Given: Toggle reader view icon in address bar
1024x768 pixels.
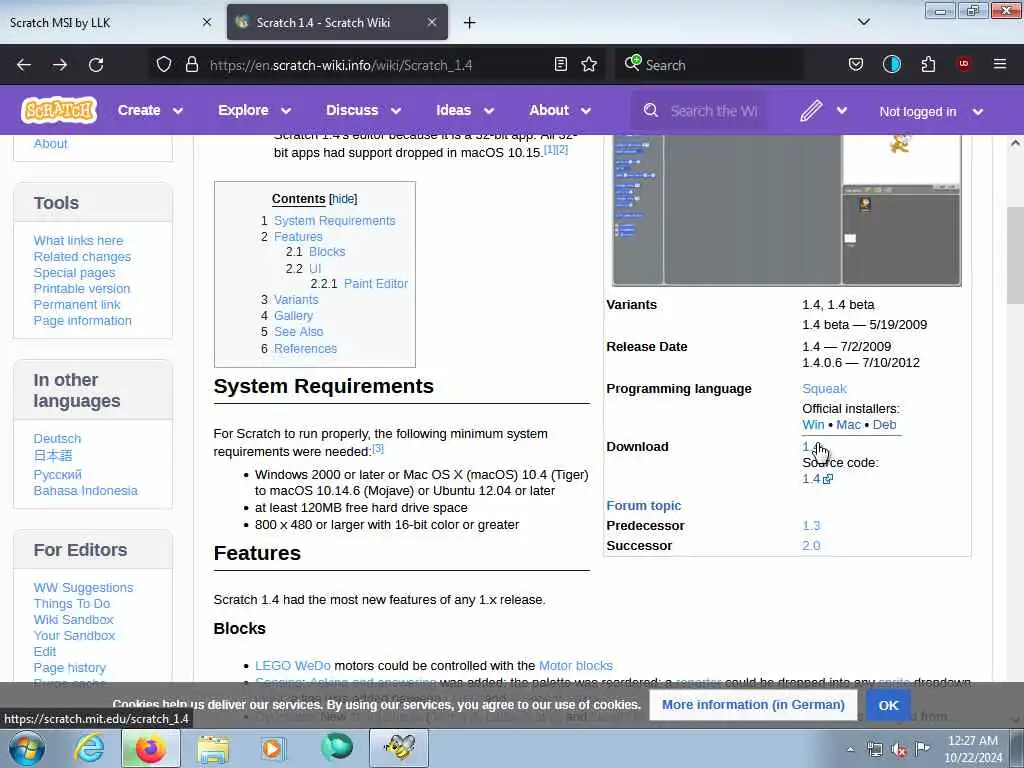Looking at the screenshot, I should coord(560,64).
